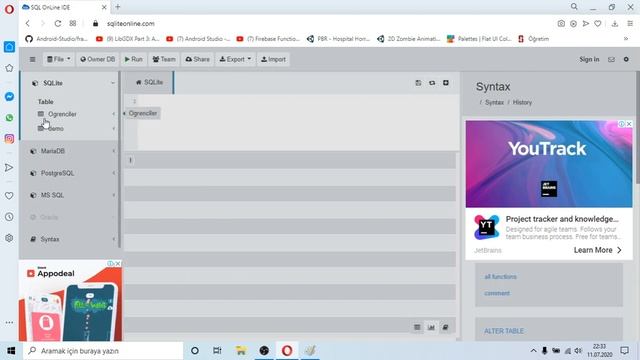Screen dimensions: 640x360
Task: Run the SQL query
Action: click(133, 60)
